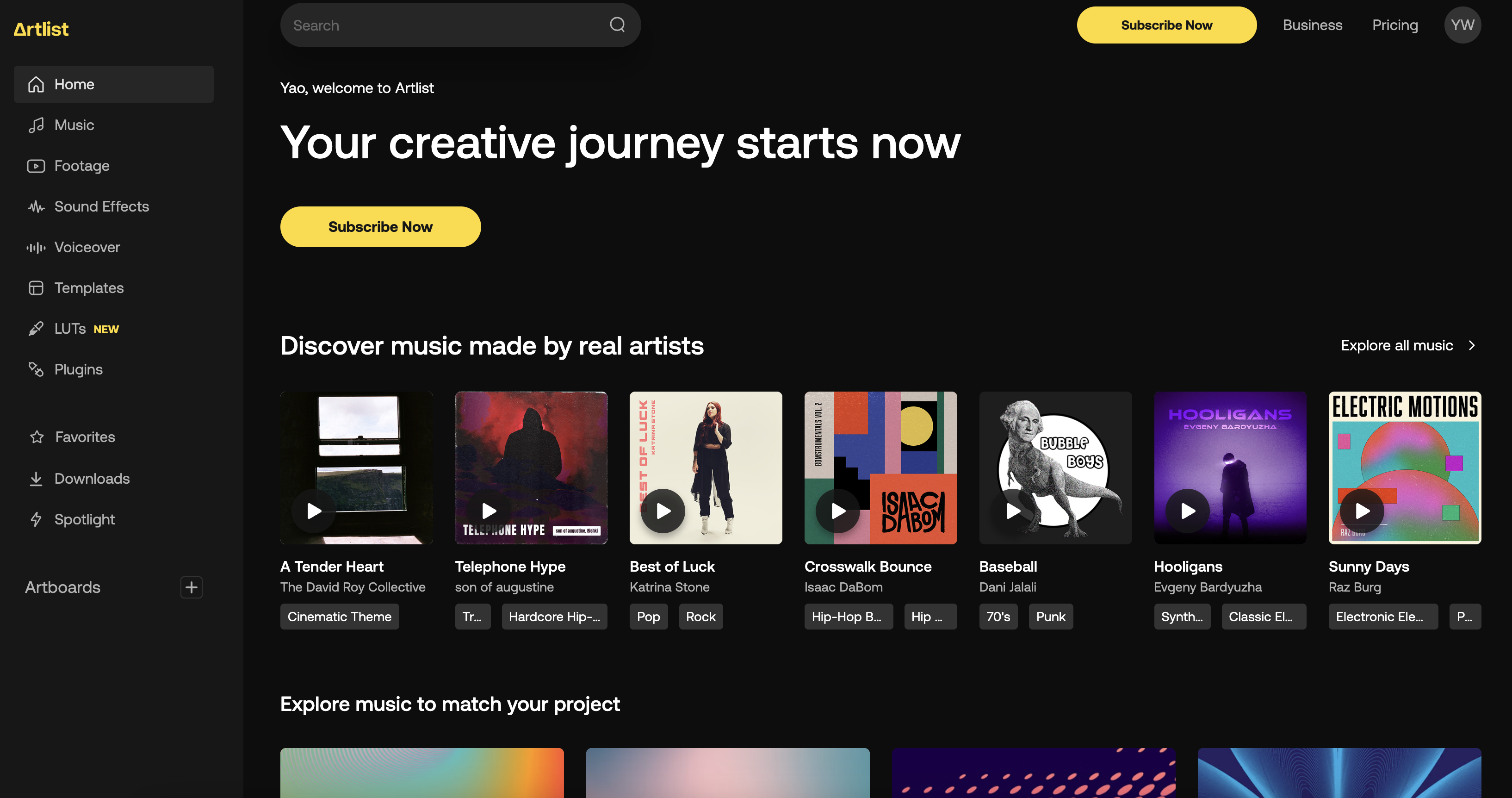Play A Tender Heart track
The width and height of the screenshot is (1512, 798).
(313, 510)
